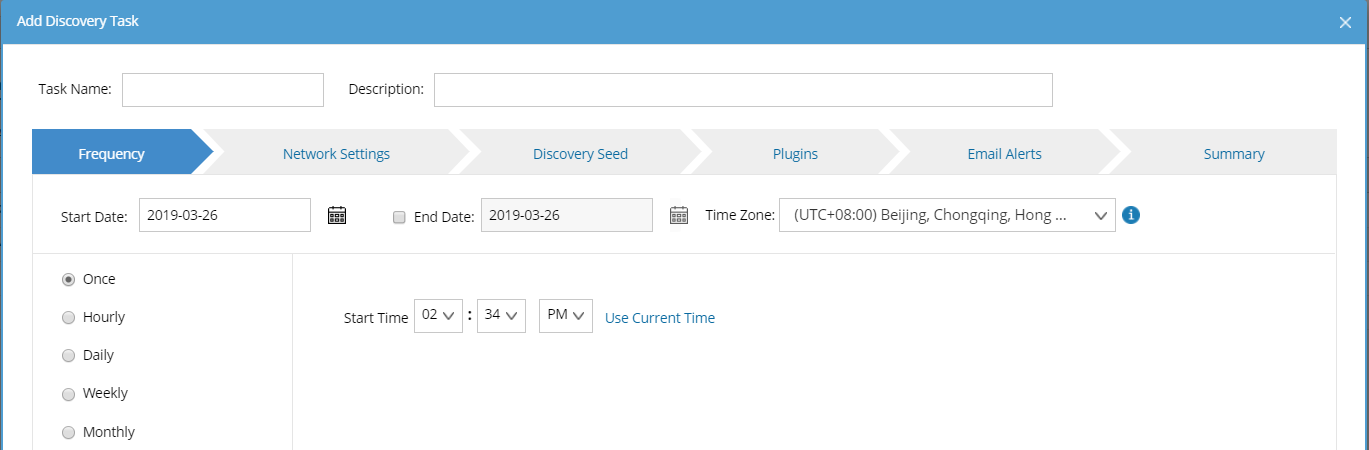Expand the AM/PM selector
The width and height of the screenshot is (1369, 450).
pyautogui.click(x=565, y=316)
